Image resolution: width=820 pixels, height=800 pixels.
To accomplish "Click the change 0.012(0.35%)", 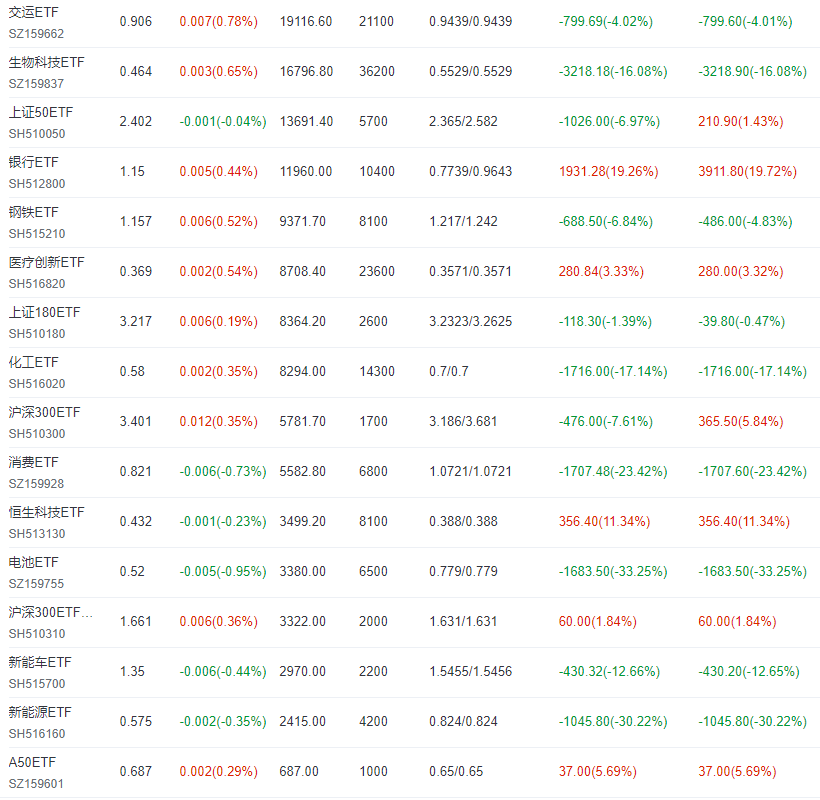I will [x=219, y=421].
